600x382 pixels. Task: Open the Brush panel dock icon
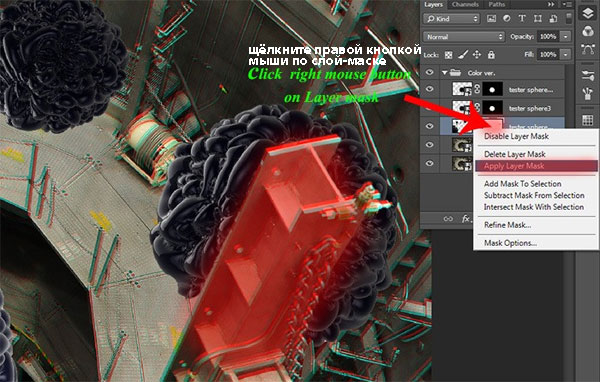pyautogui.click(x=587, y=93)
